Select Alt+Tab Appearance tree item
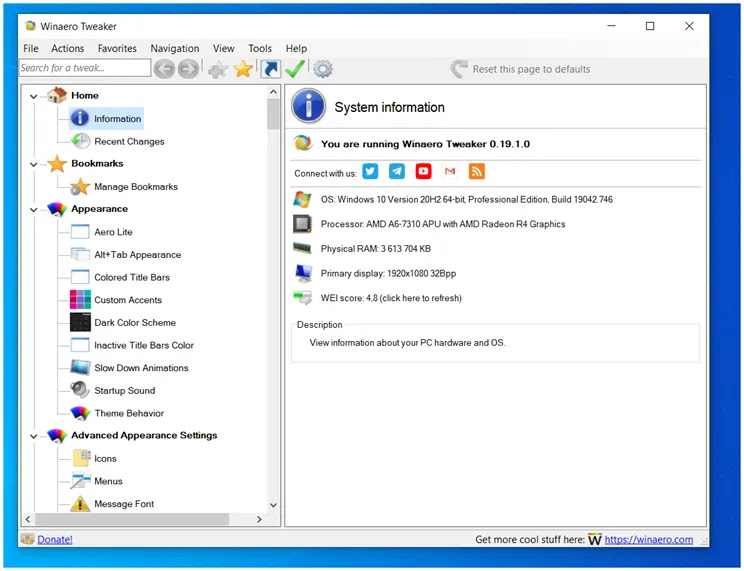Screen dimensions: 744x571 [138, 254]
